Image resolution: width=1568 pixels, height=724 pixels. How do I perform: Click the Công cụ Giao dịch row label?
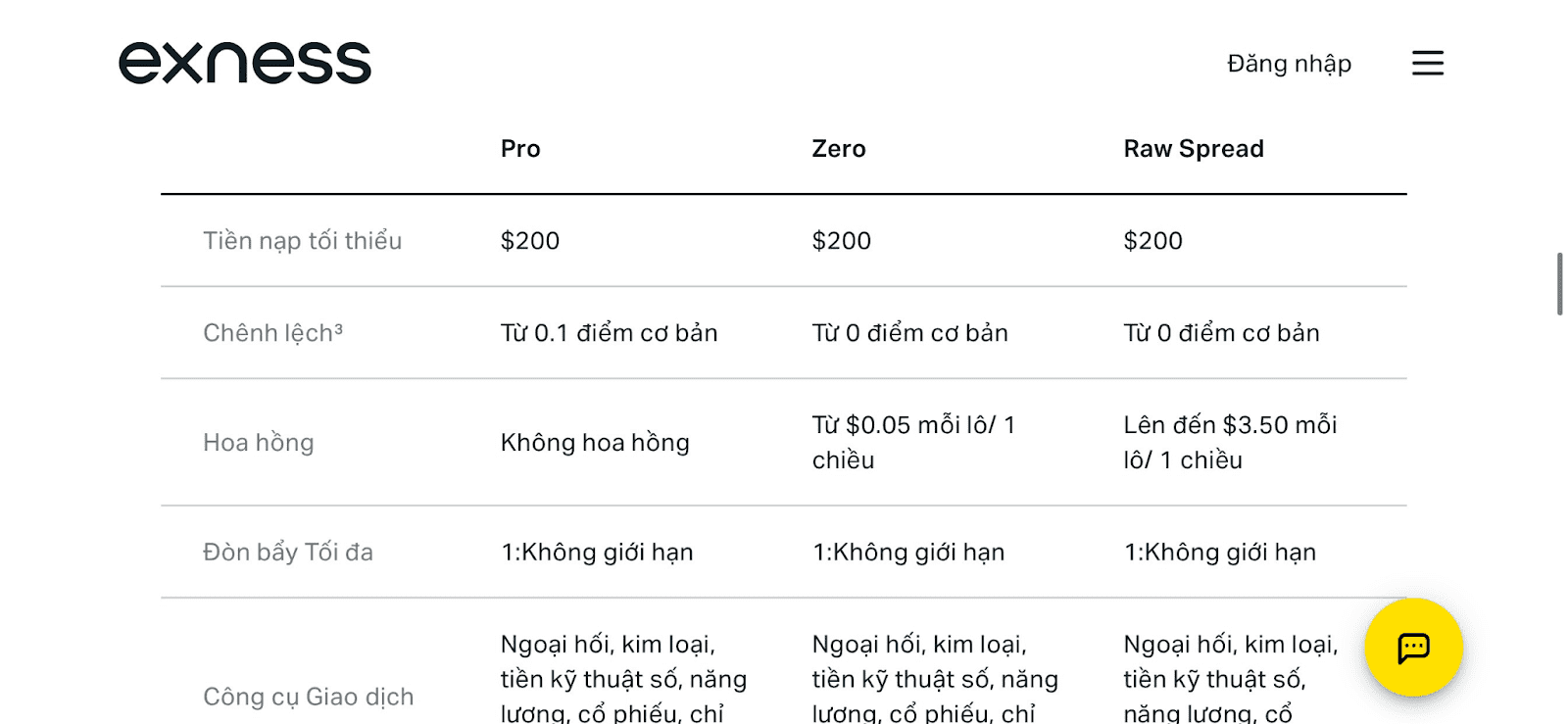308,697
